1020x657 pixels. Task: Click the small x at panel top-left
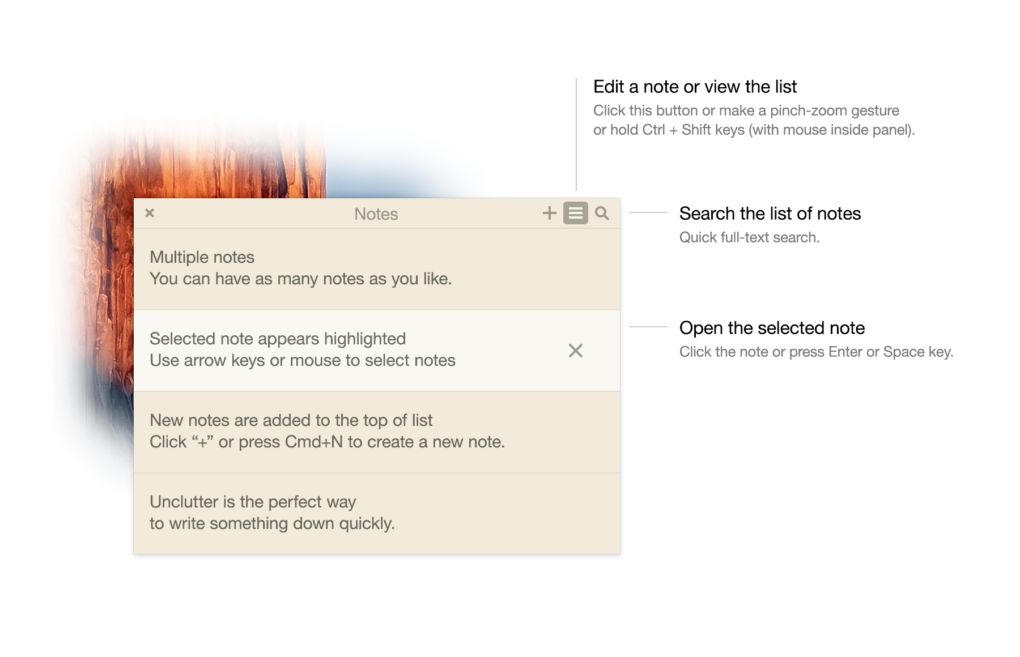coord(149,213)
